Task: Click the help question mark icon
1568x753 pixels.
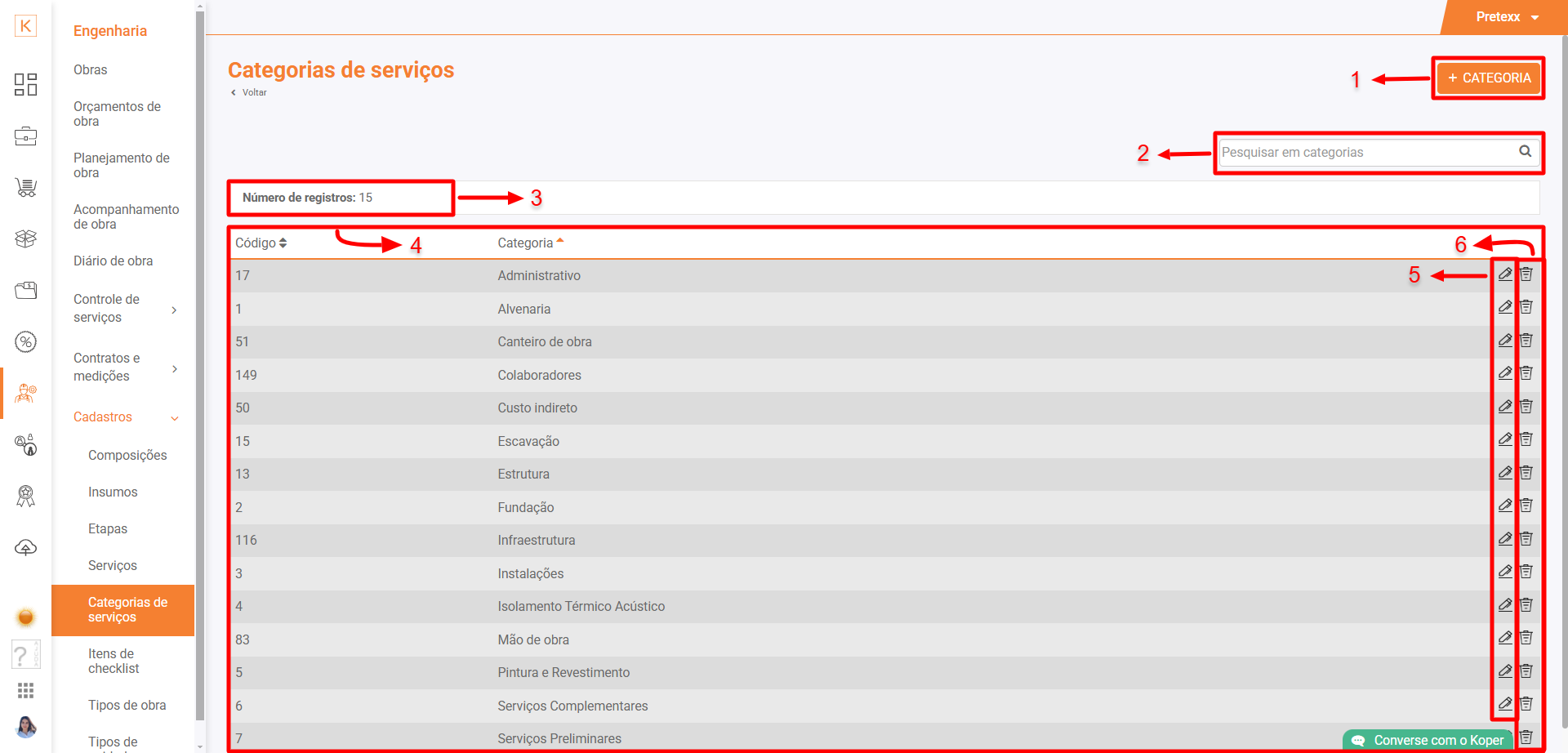Action: coord(22,655)
